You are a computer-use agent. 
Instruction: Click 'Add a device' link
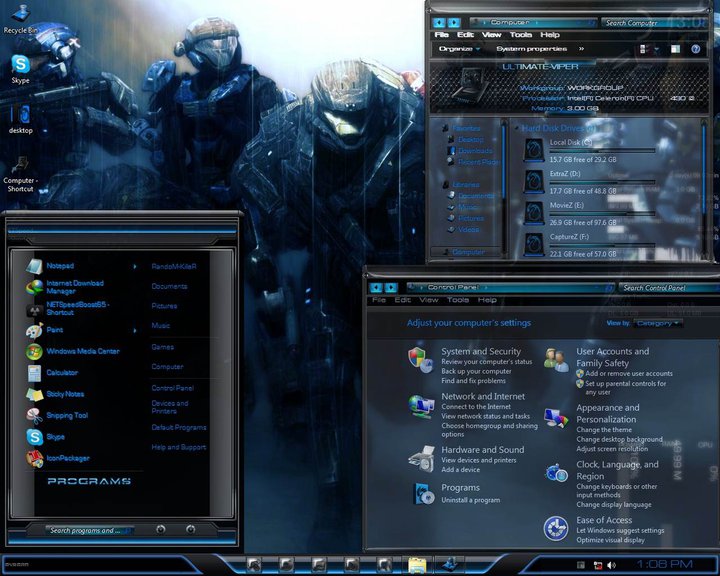[x=461, y=469]
